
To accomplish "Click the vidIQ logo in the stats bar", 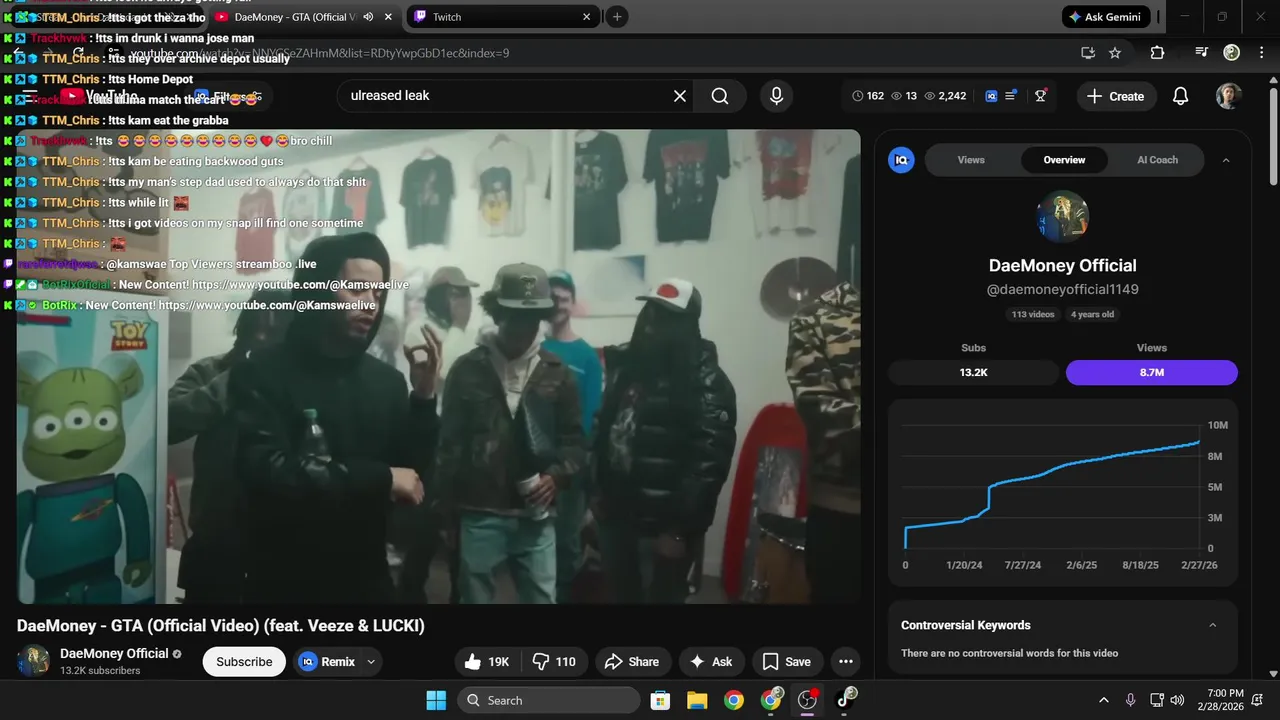I will pyautogui.click(x=991, y=96).
